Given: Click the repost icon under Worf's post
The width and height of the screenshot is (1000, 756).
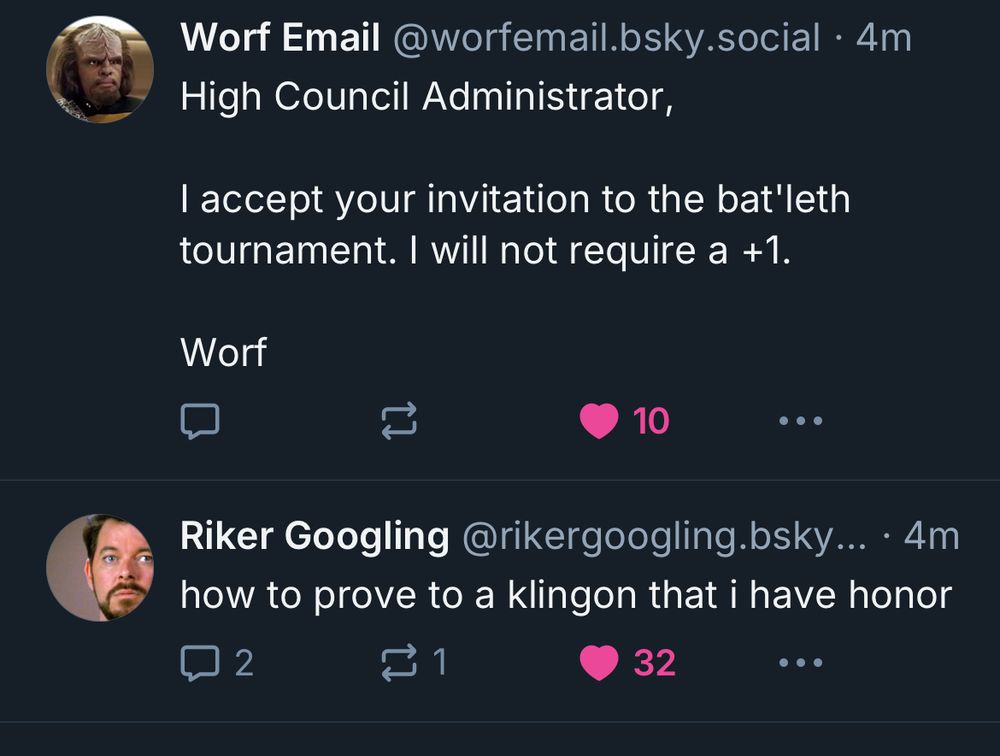Looking at the screenshot, I should pos(401,420).
